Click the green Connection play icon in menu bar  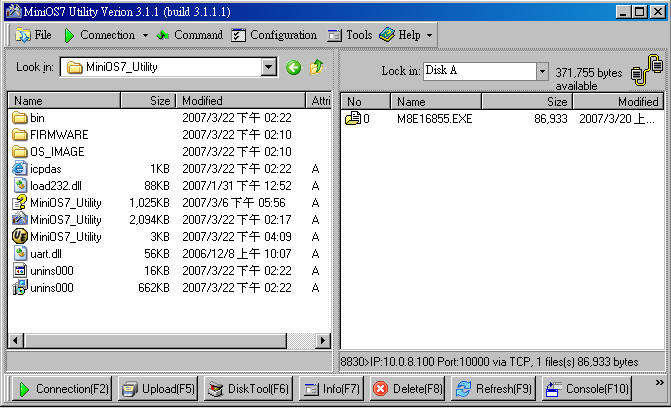(69, 36)
